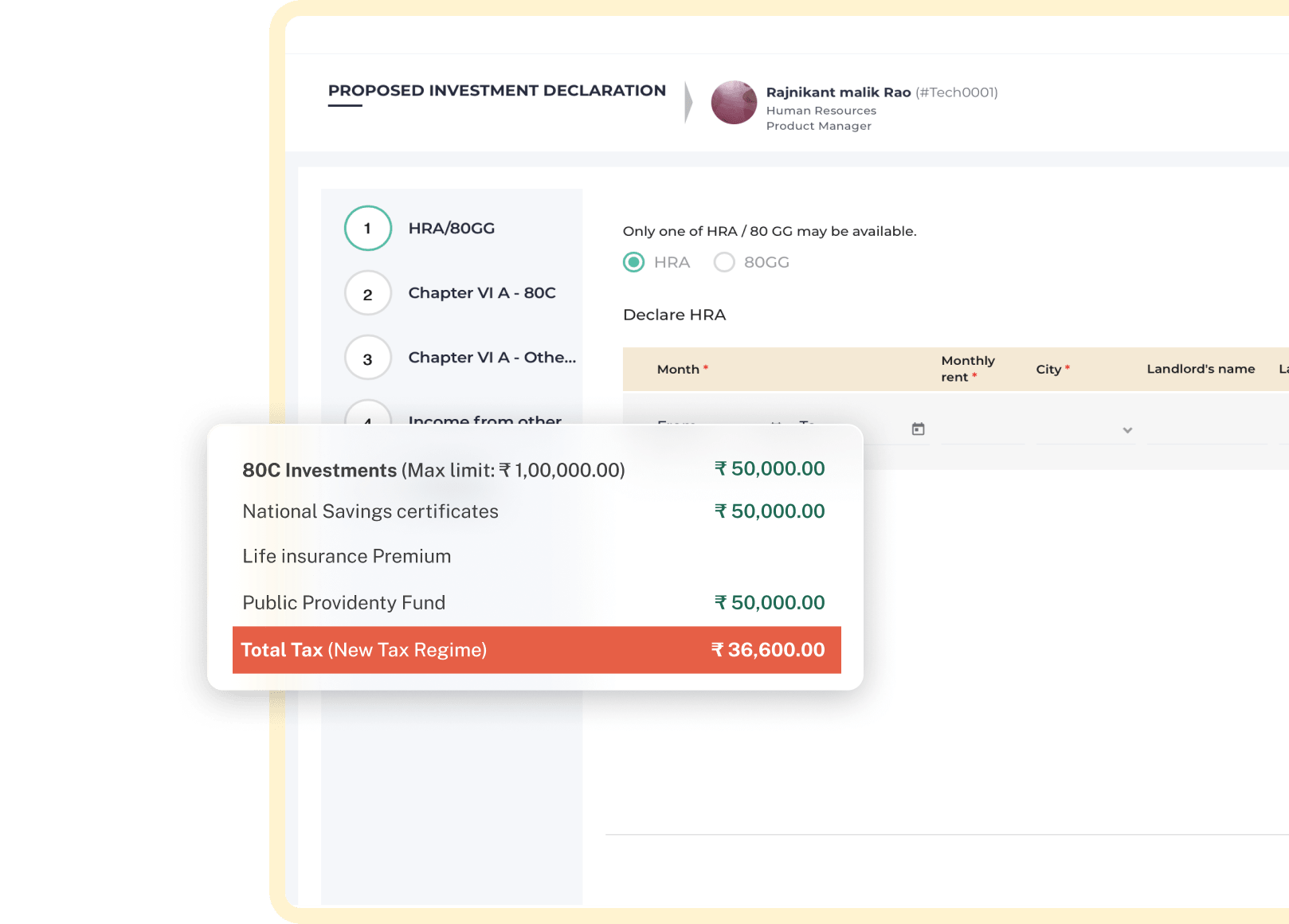The width and height of the screenshot is (1289, 924).
Task: Open the PROPOSED INVESTMENT DECLARATION tab
Action: coord(496,90)
